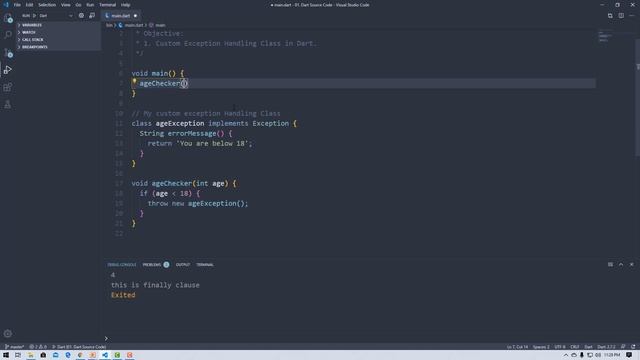Open the Edit menu

[x=29, y=5]
